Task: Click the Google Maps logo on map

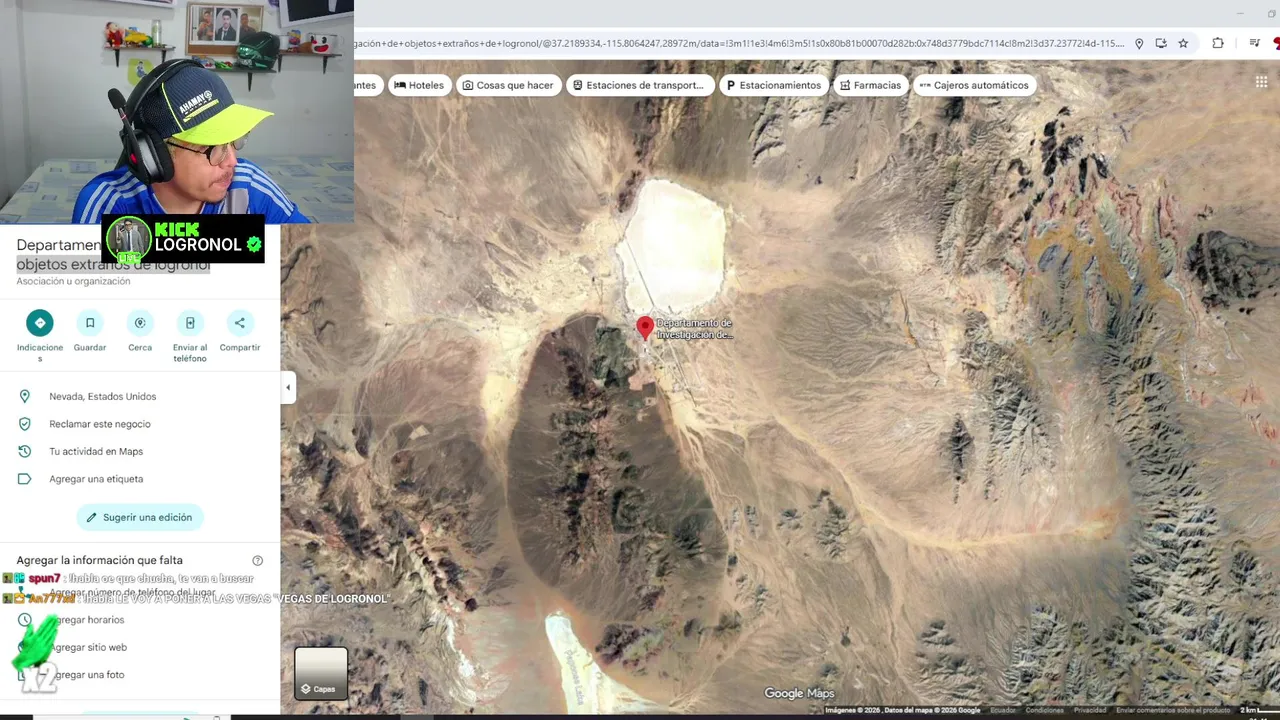Action: pyautogui.click(x=799, y=693)
